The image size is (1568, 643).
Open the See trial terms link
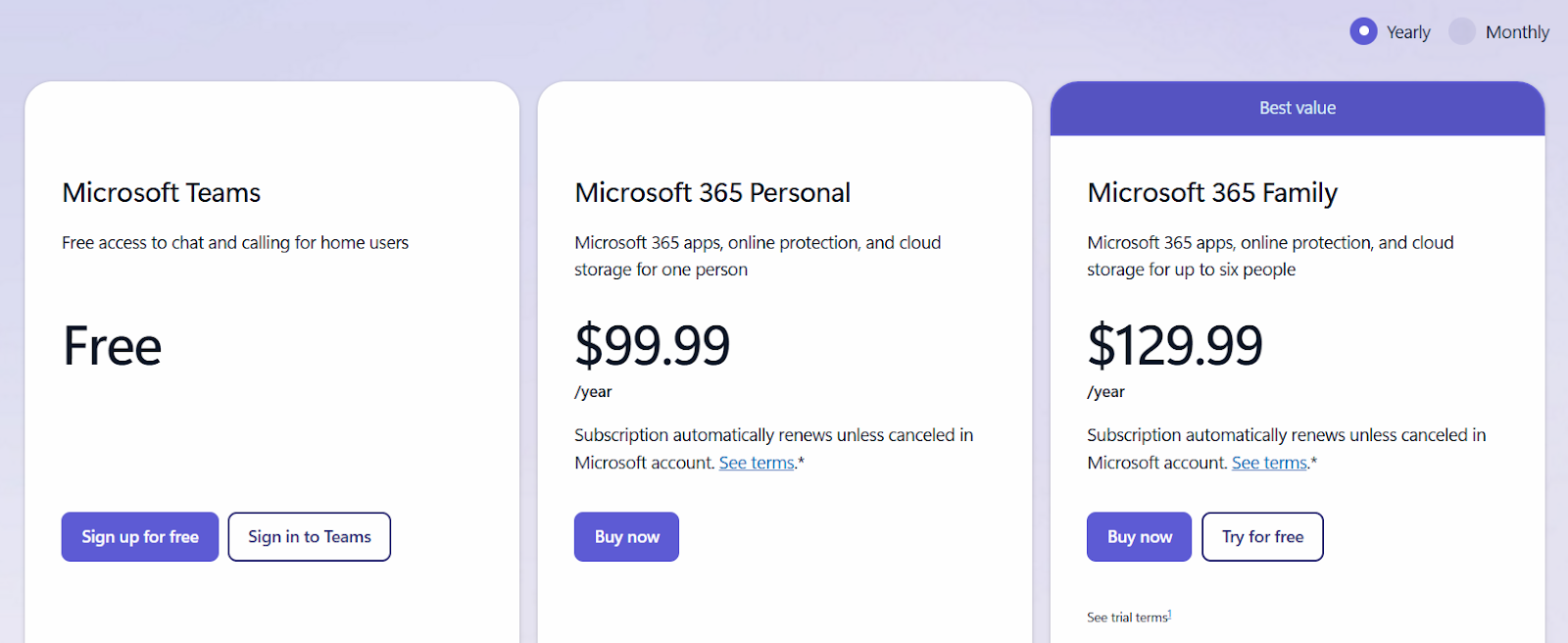coord(1125,617)
